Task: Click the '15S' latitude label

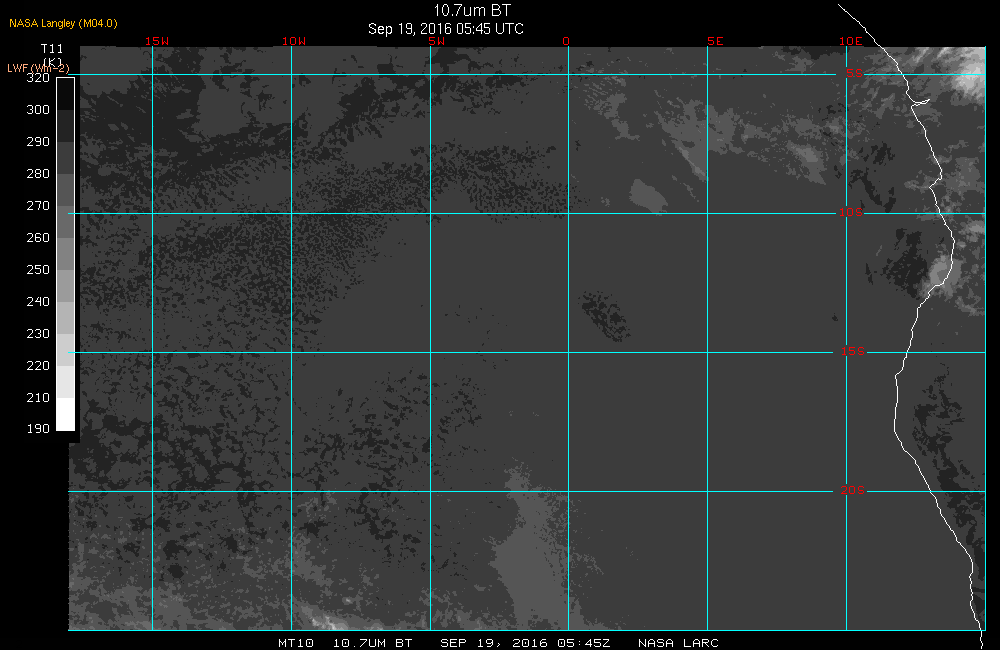Action: 853,351
